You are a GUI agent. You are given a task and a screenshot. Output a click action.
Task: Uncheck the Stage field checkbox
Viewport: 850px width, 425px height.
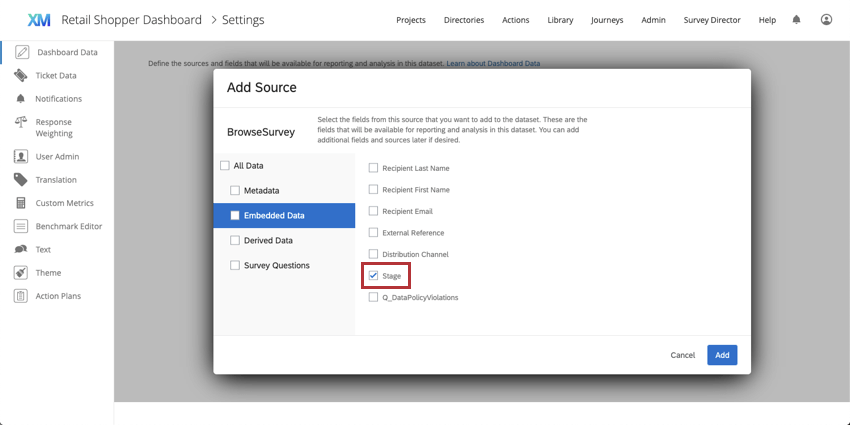pyautogui.click(x=373, y=275)
